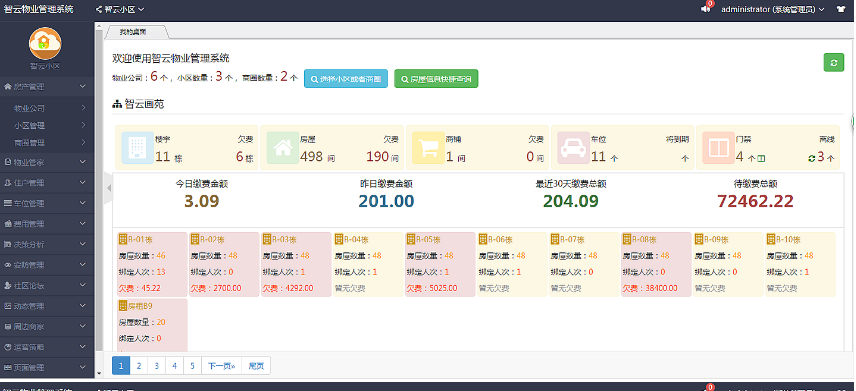Click the person icon beside 住户管理
This screenshot has width=856, height=391.
(8, 182)
